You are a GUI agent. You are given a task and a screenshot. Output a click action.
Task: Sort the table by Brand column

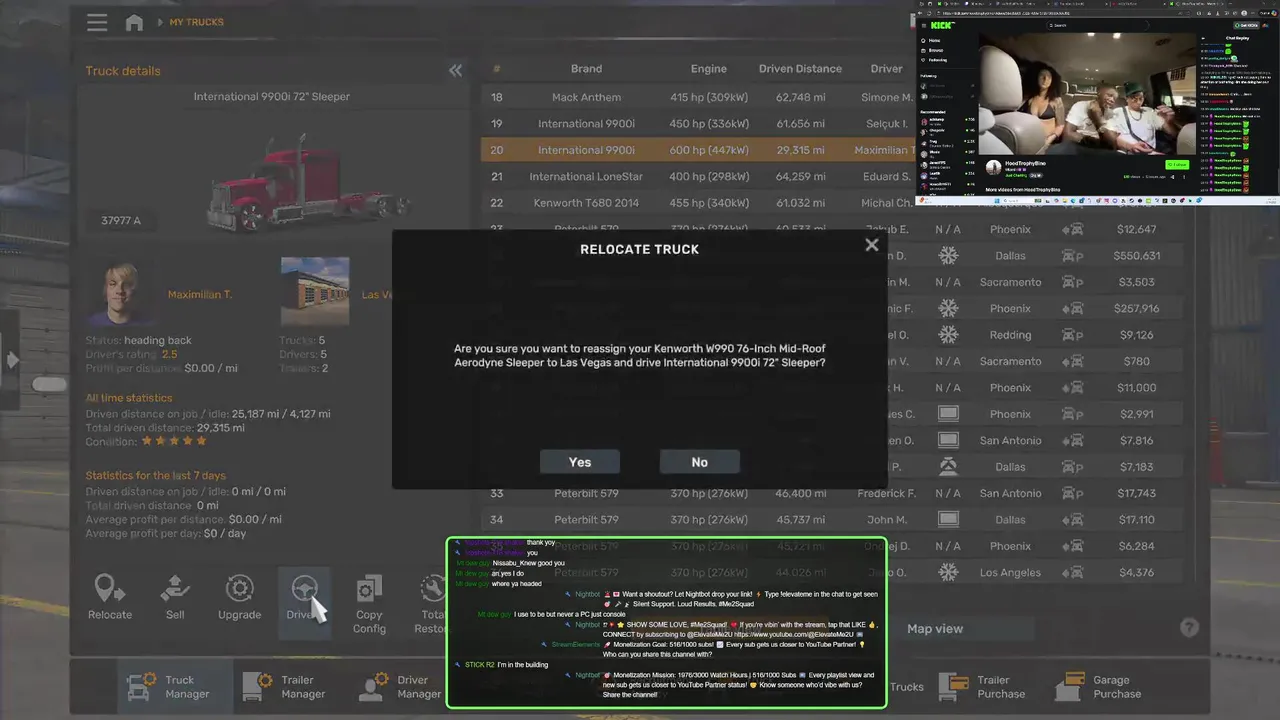click(586, 69)
